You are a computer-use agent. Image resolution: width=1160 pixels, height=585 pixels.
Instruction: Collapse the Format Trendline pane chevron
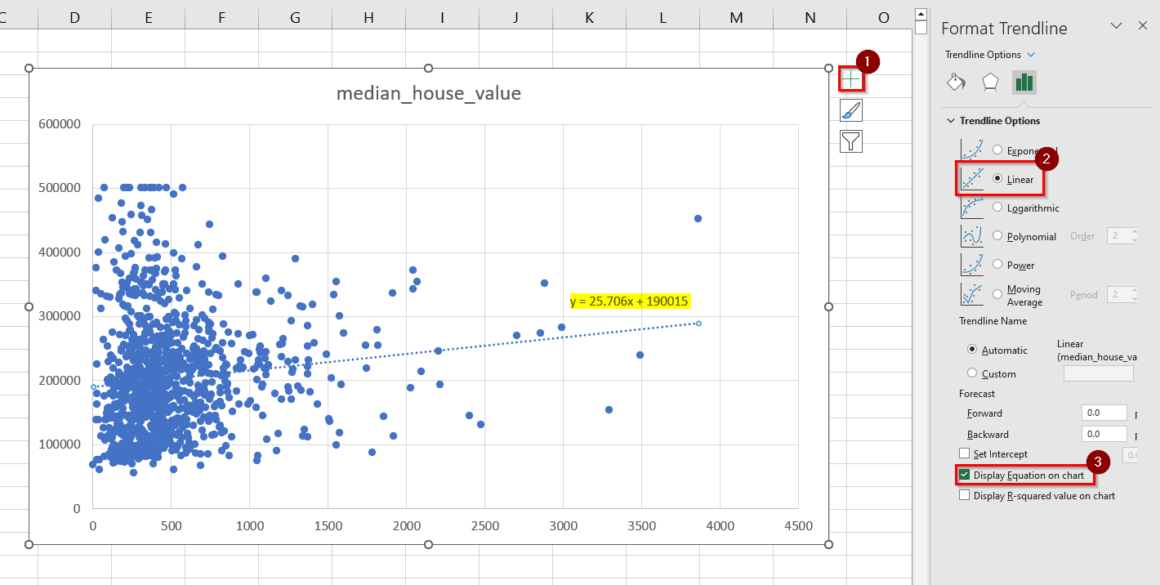1116,27
